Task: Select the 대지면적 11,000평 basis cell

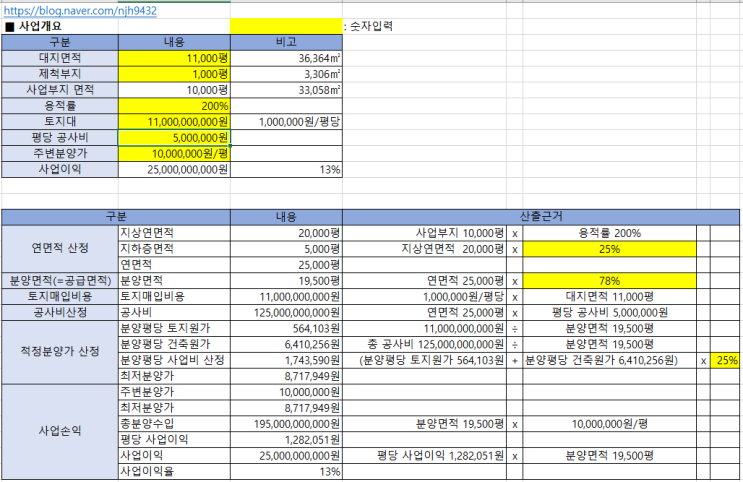Action: (x=609, y=297)
